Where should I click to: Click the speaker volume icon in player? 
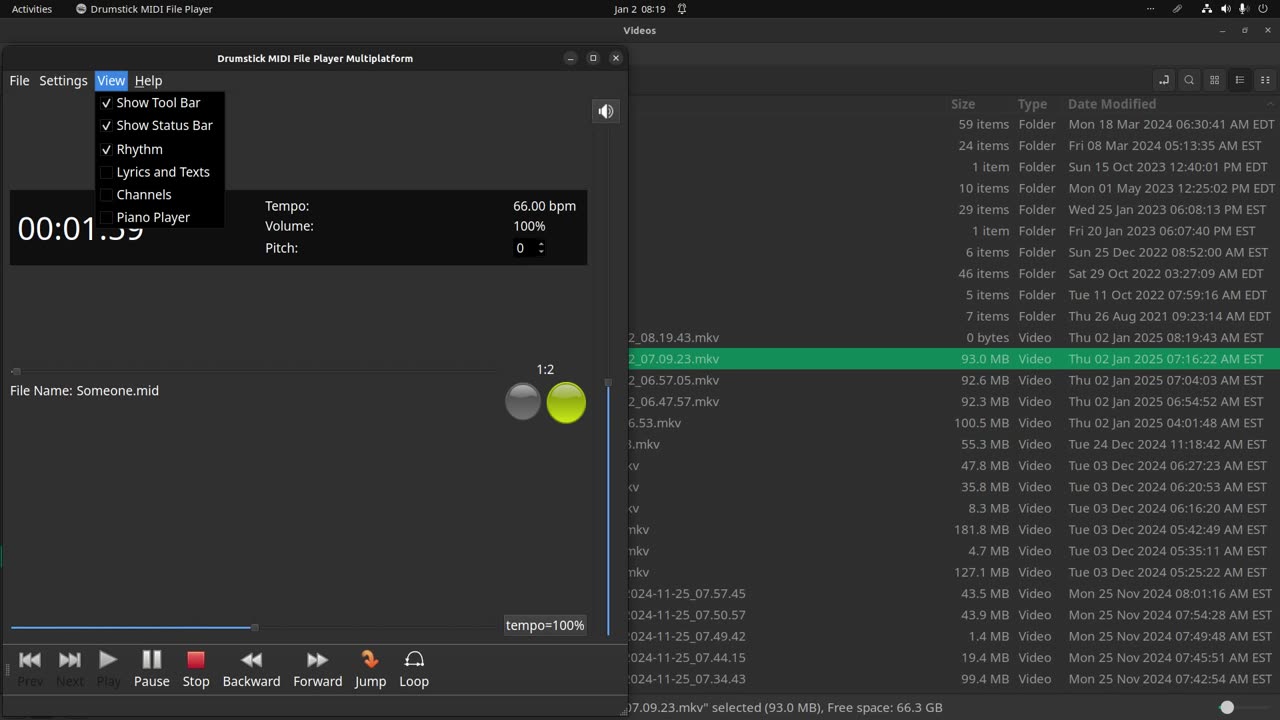[x=605, y=111]
